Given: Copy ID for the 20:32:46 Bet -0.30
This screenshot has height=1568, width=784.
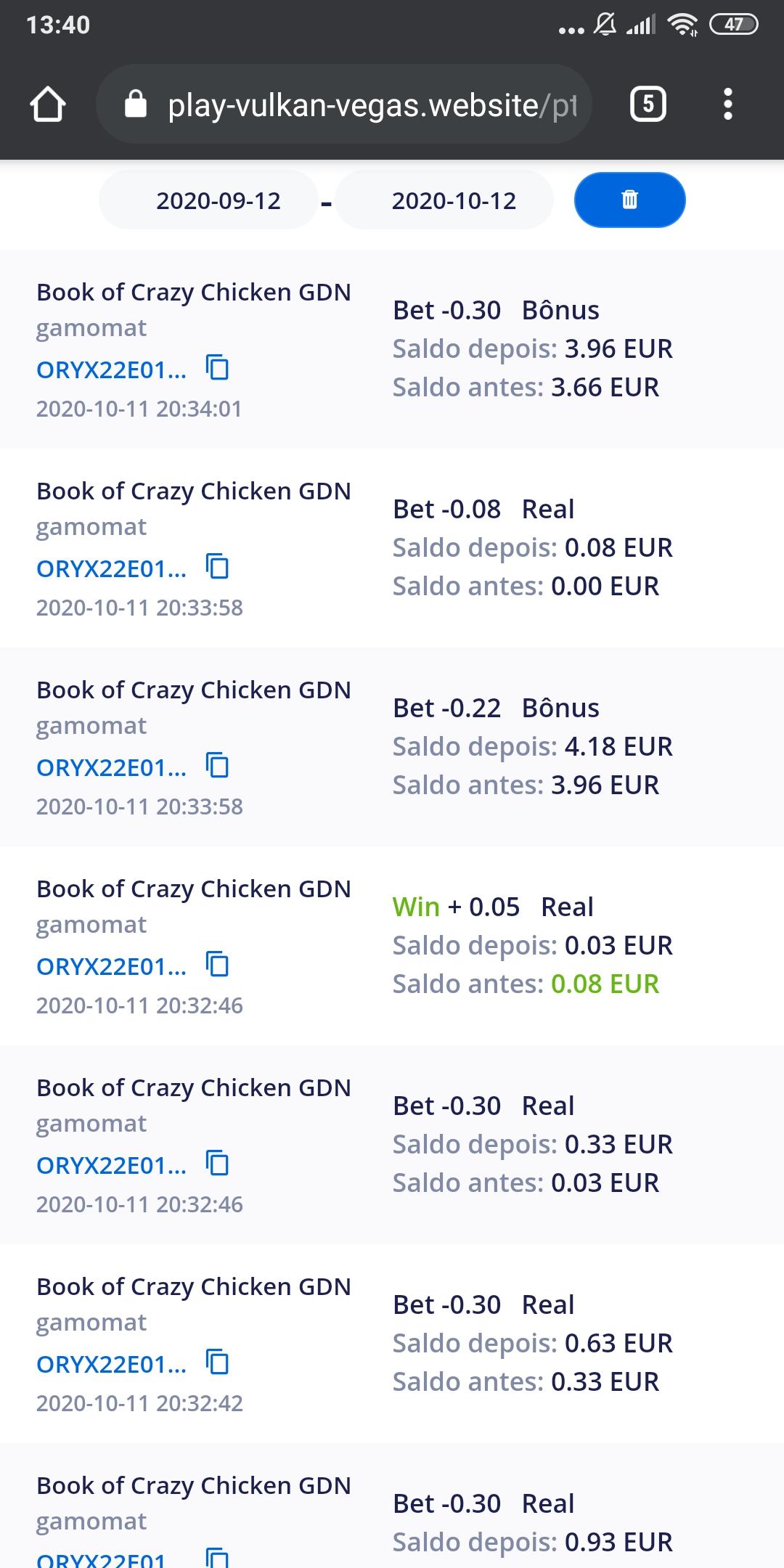Looking at the screenshot, I should [218, 1164].
